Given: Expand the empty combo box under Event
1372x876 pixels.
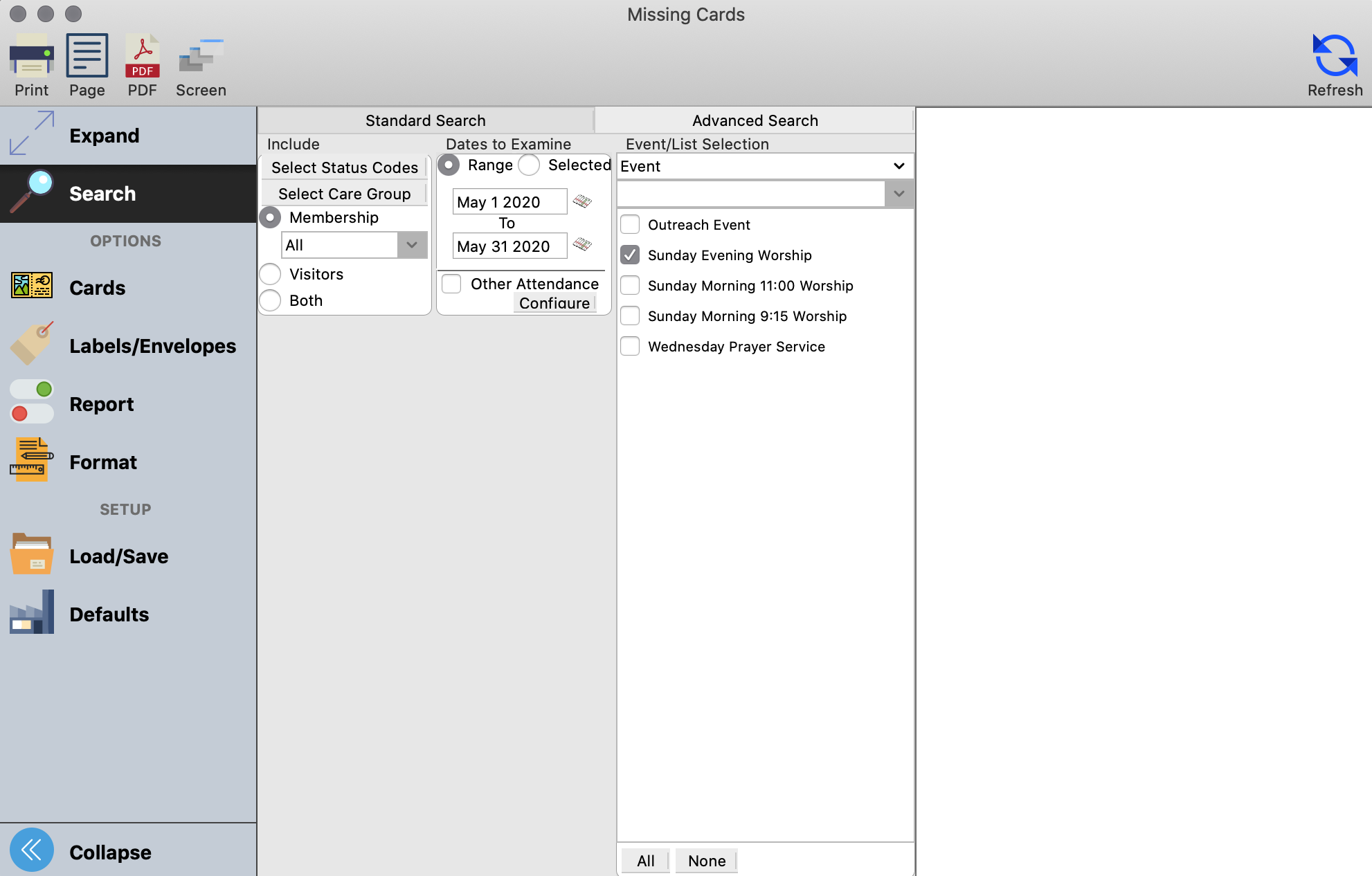Looking at the screenshot, I should (x=899, y=194).
